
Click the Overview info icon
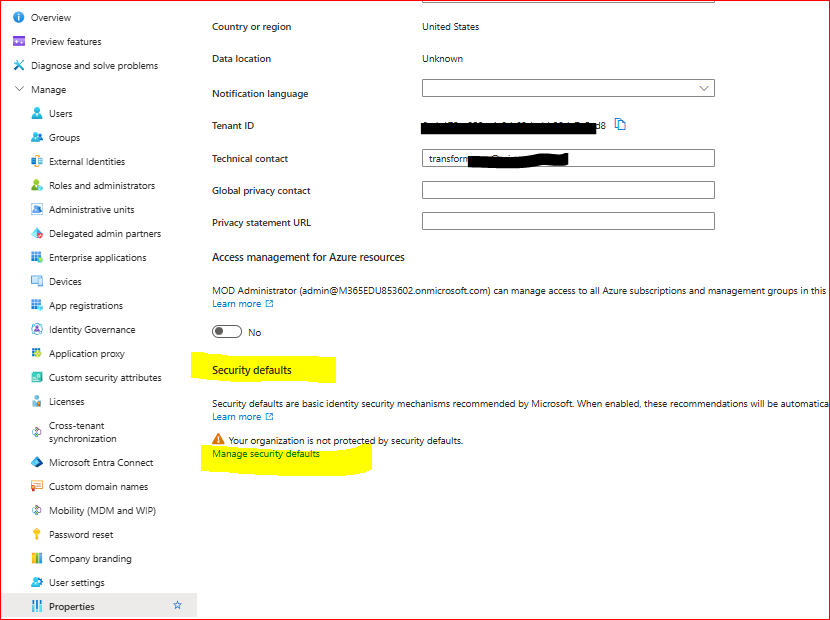[x=19, y=17]
